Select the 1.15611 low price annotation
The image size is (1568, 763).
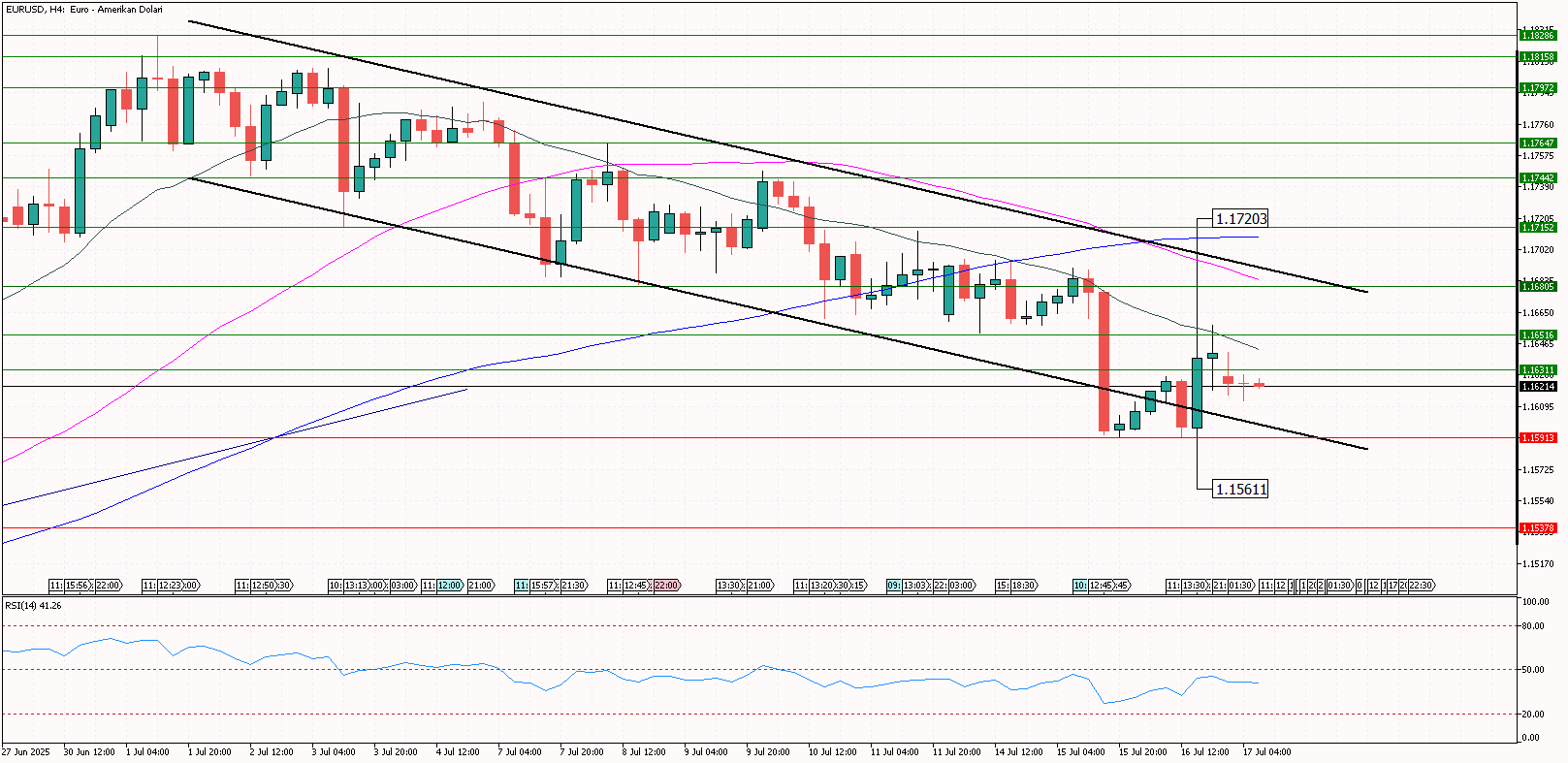click(x=1241, y=490)
